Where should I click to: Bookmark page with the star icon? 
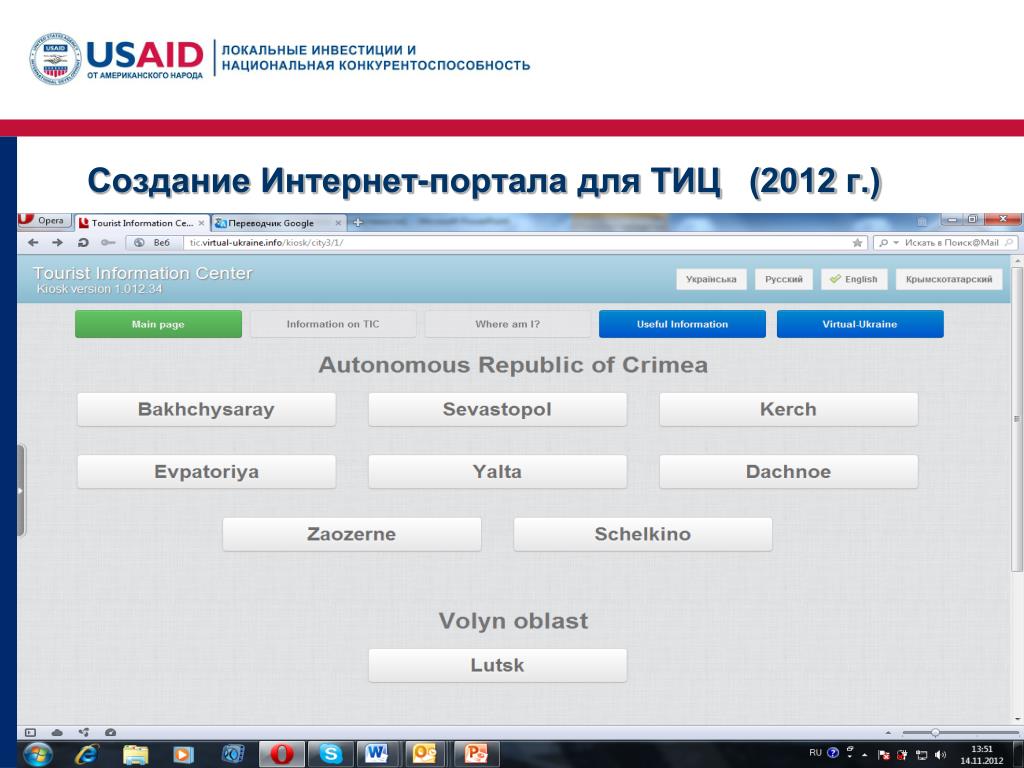(858, 243)
